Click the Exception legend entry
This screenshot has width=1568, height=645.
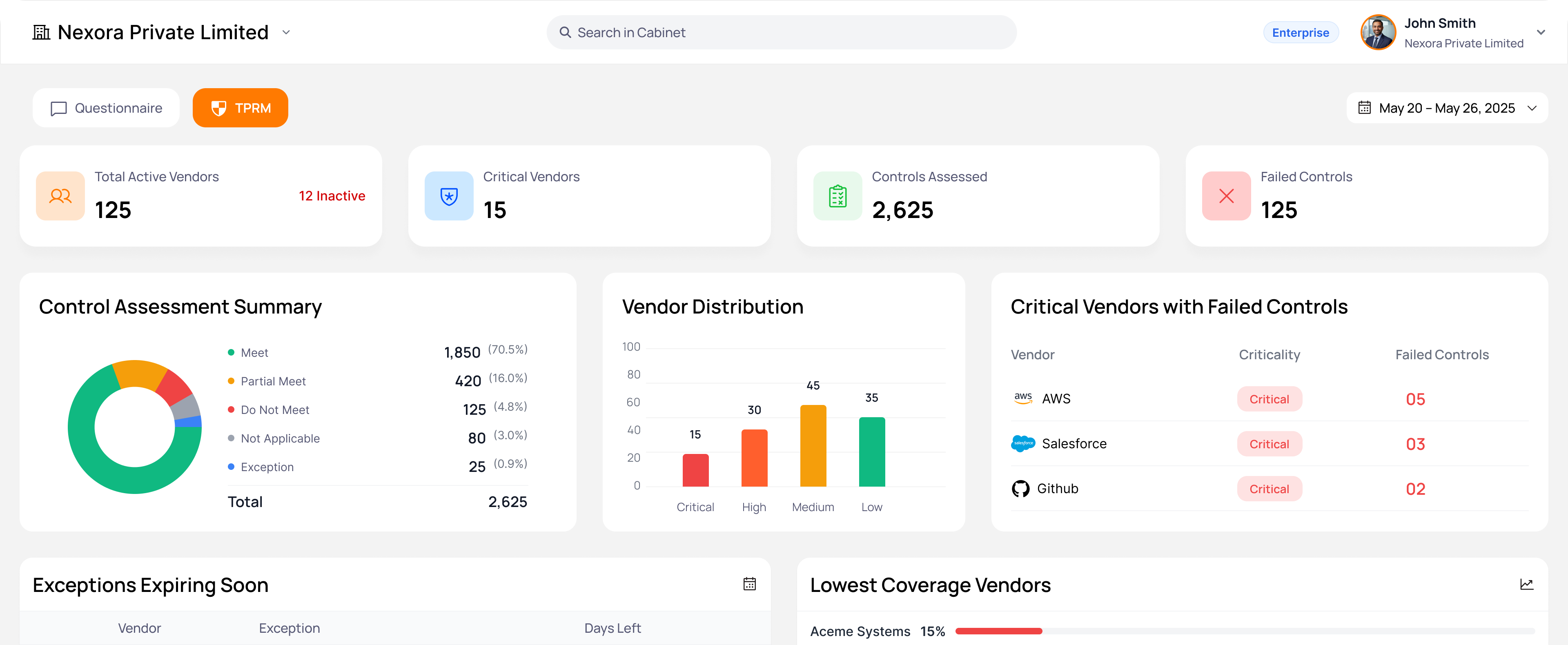click(x=377, y=467)
